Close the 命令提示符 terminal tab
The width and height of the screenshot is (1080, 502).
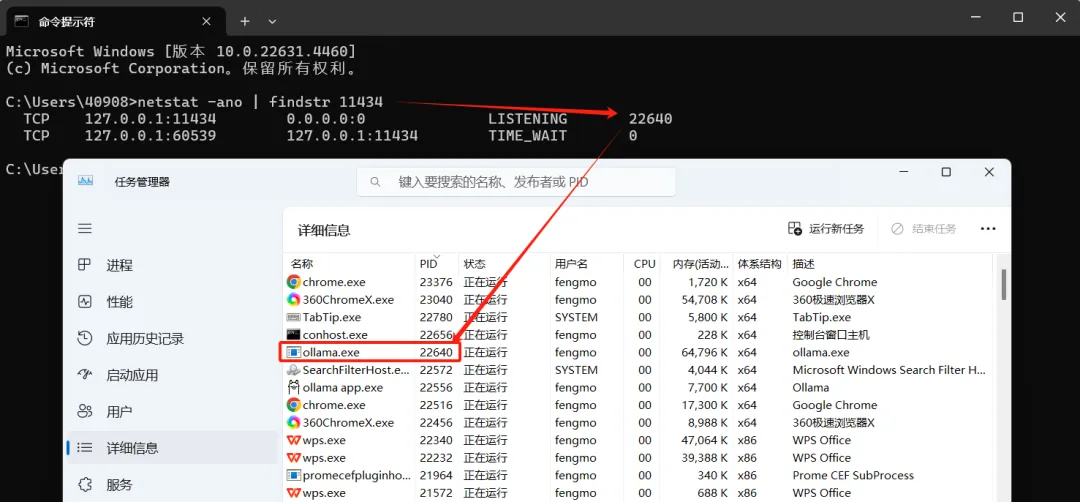[208, 21]
